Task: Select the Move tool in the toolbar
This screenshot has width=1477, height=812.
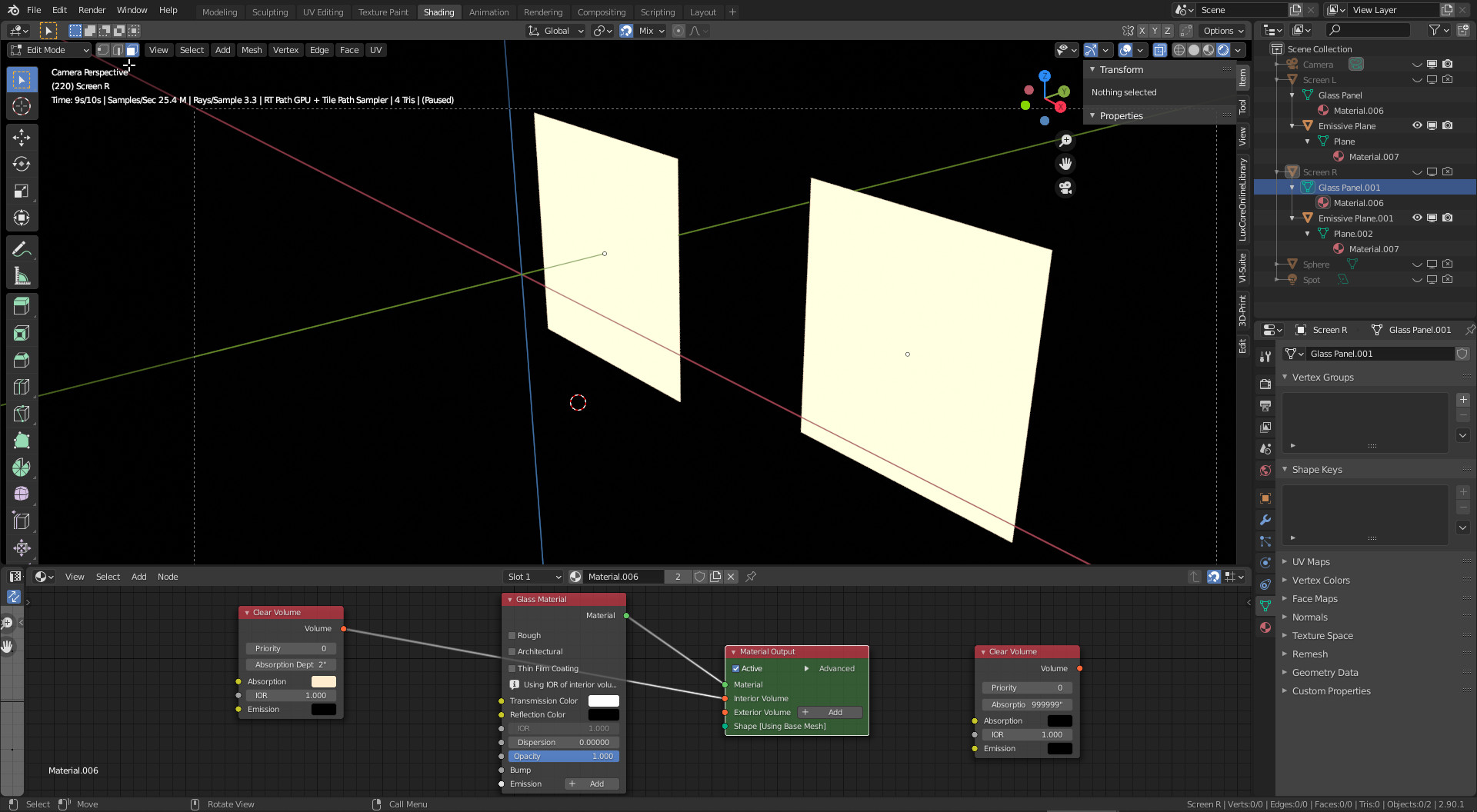Action: pos(22,137)
